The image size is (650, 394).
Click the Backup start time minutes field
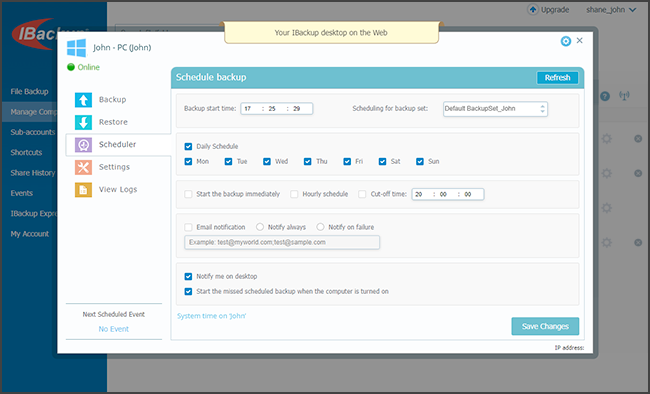(272, 109)
